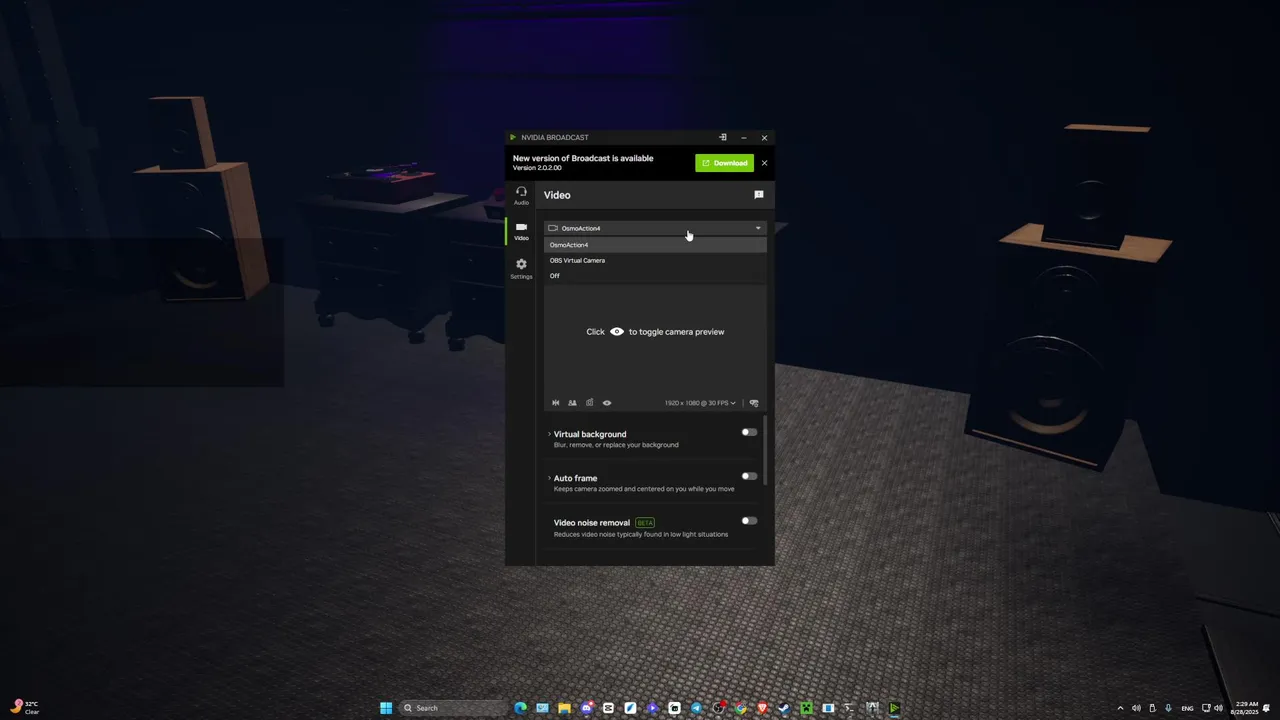Take a snapshot with the camera icon
Screen dimensions: 1280x720
point(589,403)
